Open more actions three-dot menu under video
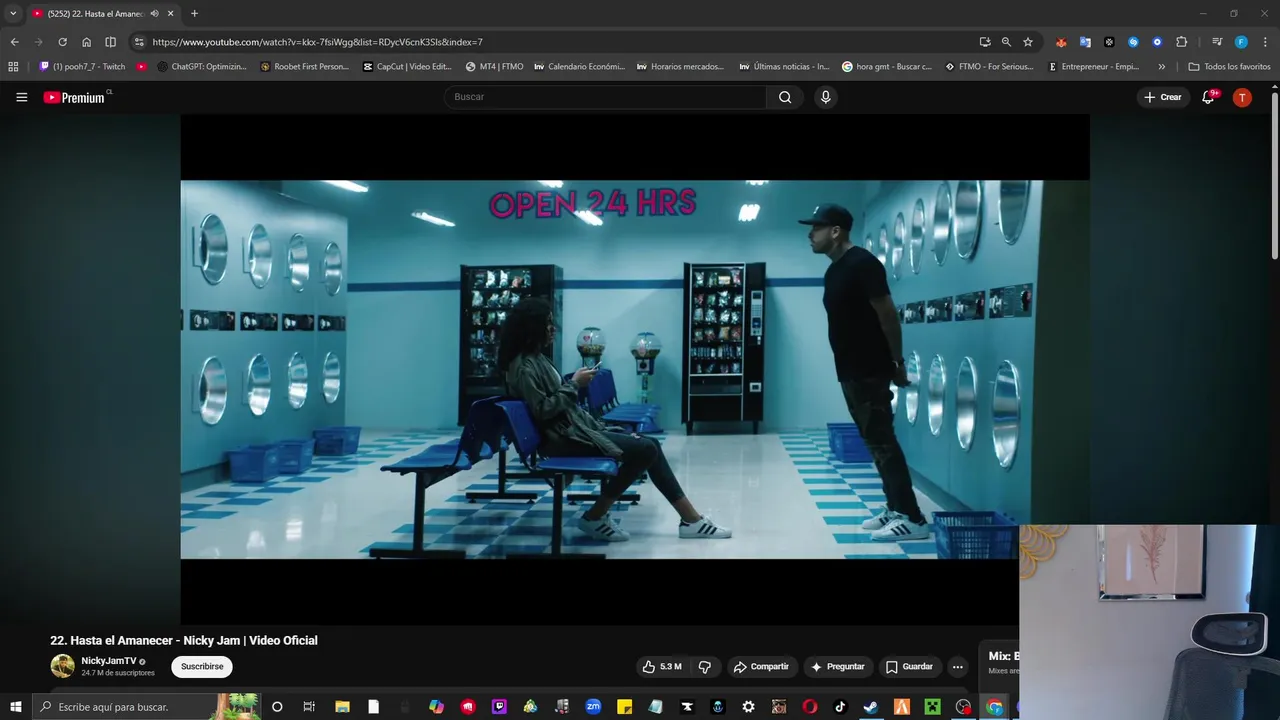Image resolution: width=1280 pixels, height=720 pixels. click(x=957, y=667)
